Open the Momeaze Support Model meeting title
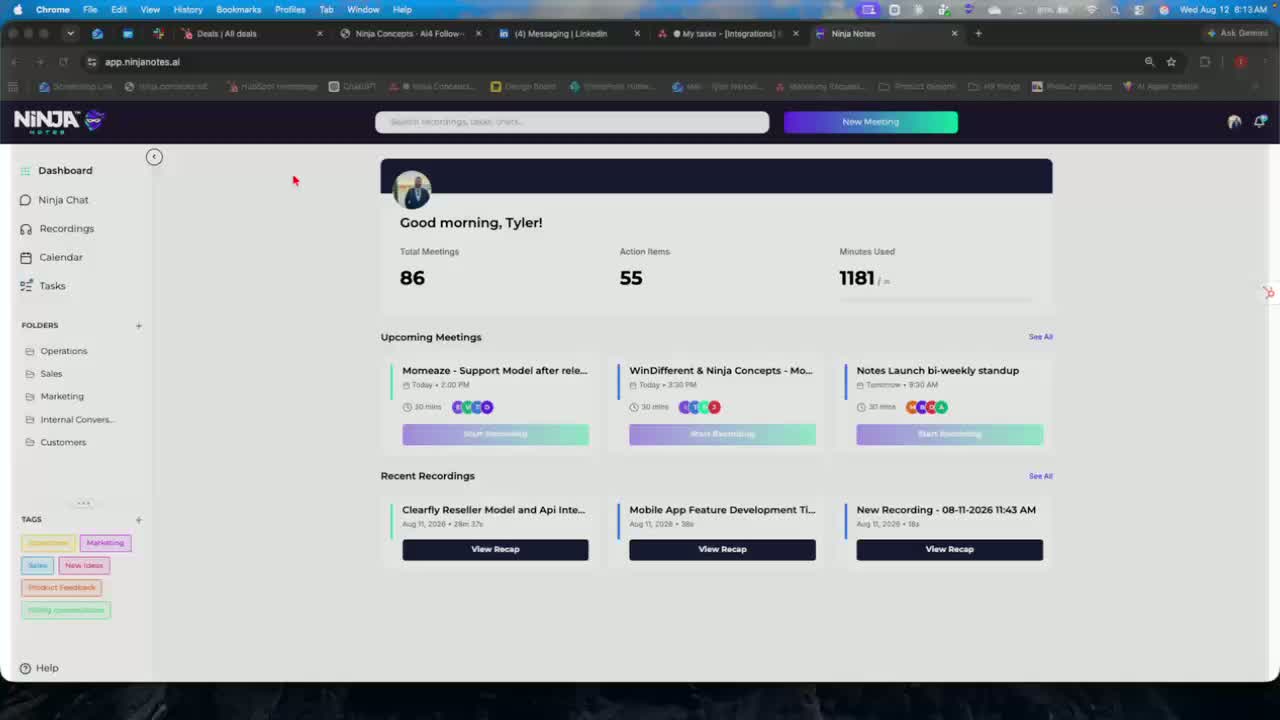This screenshot has height=720, width=1280. coord(494,371)
